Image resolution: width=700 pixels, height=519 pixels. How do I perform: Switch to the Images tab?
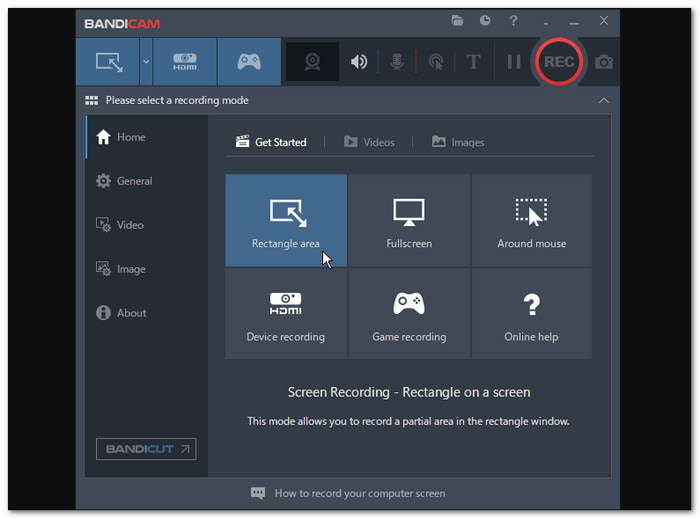coord(458,142)
